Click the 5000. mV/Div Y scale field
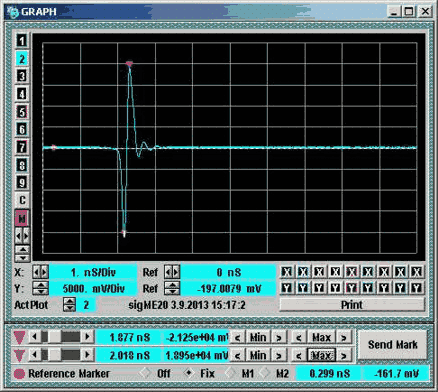 pos(93,288)
